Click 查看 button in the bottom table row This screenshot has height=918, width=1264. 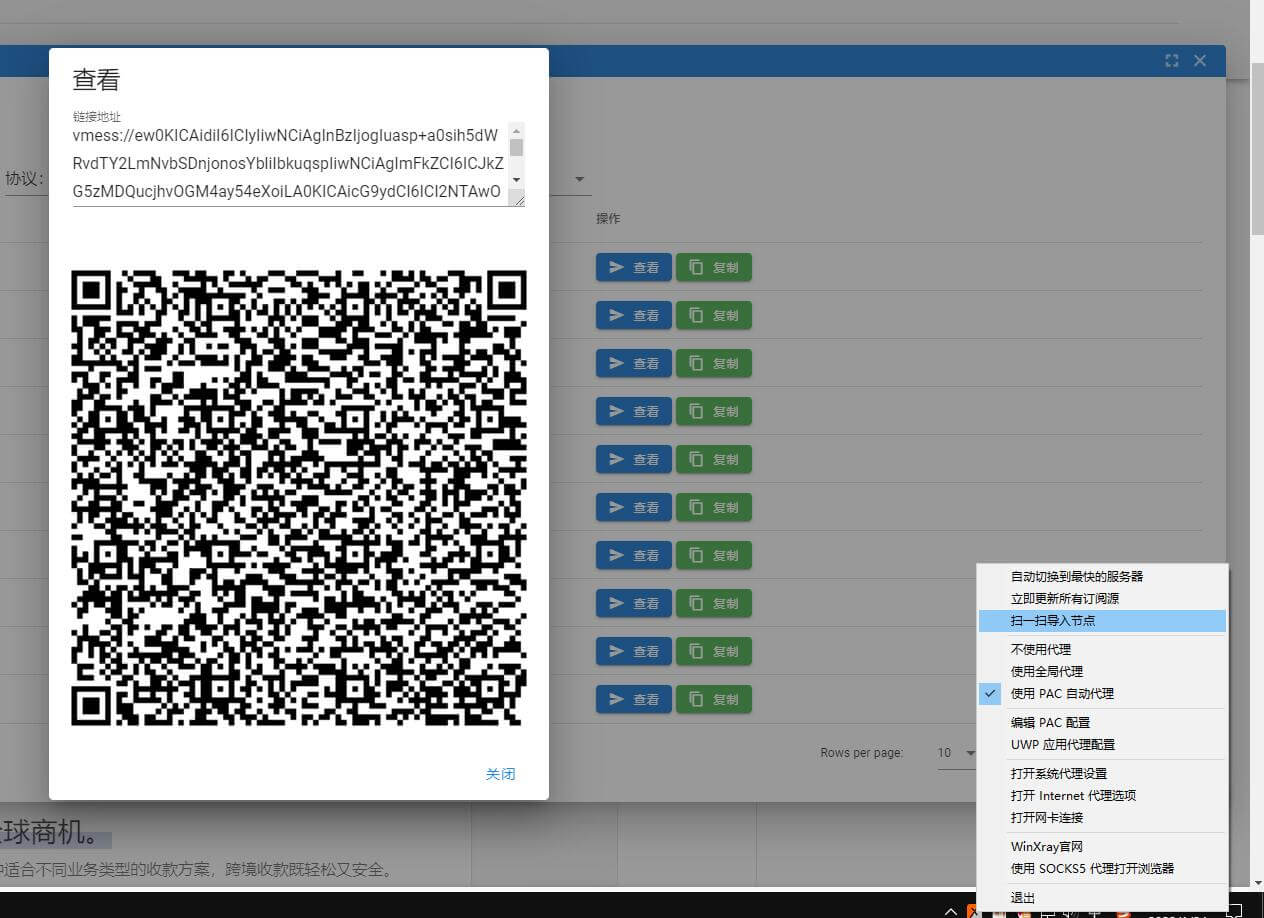(634, 699)
